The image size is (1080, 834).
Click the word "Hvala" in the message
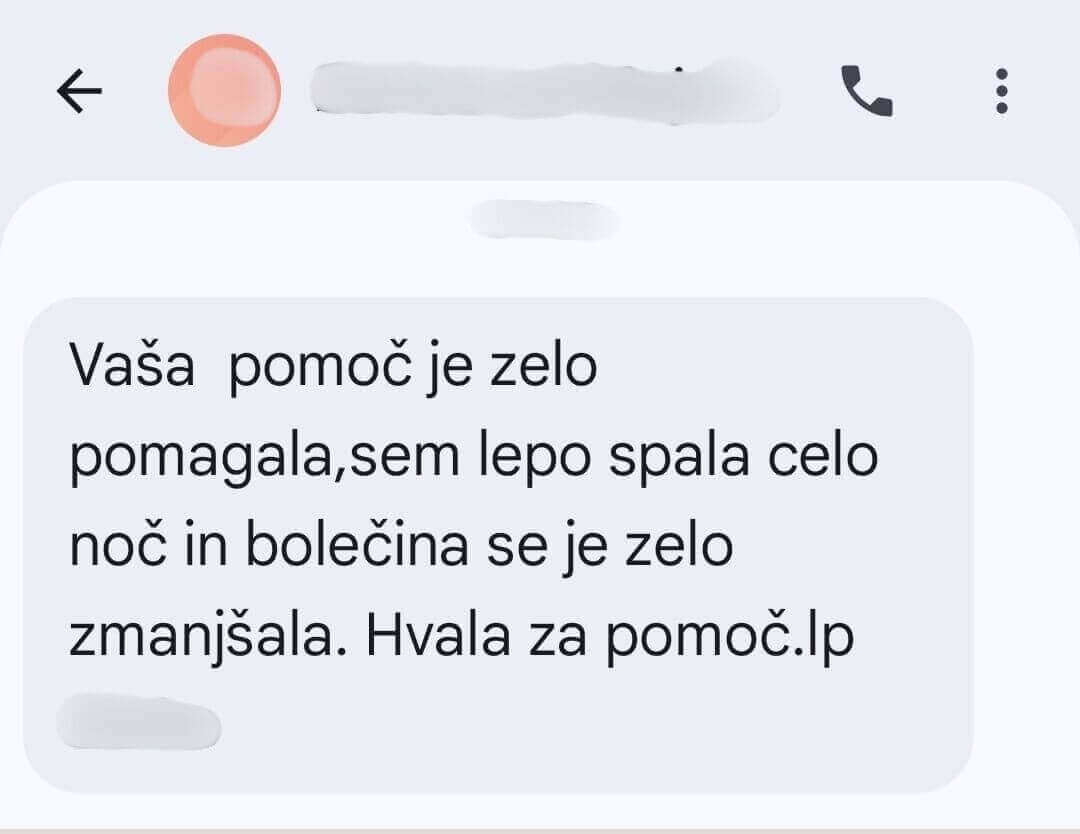(438, 636)
